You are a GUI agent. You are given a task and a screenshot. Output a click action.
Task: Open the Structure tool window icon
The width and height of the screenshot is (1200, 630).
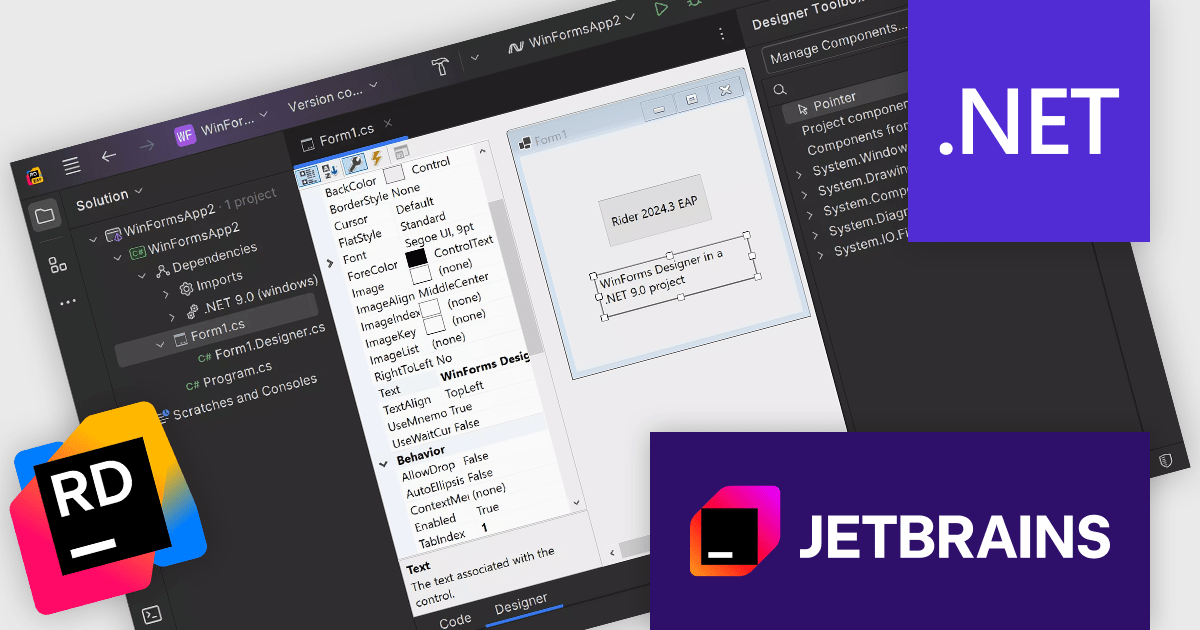[57, 265]
